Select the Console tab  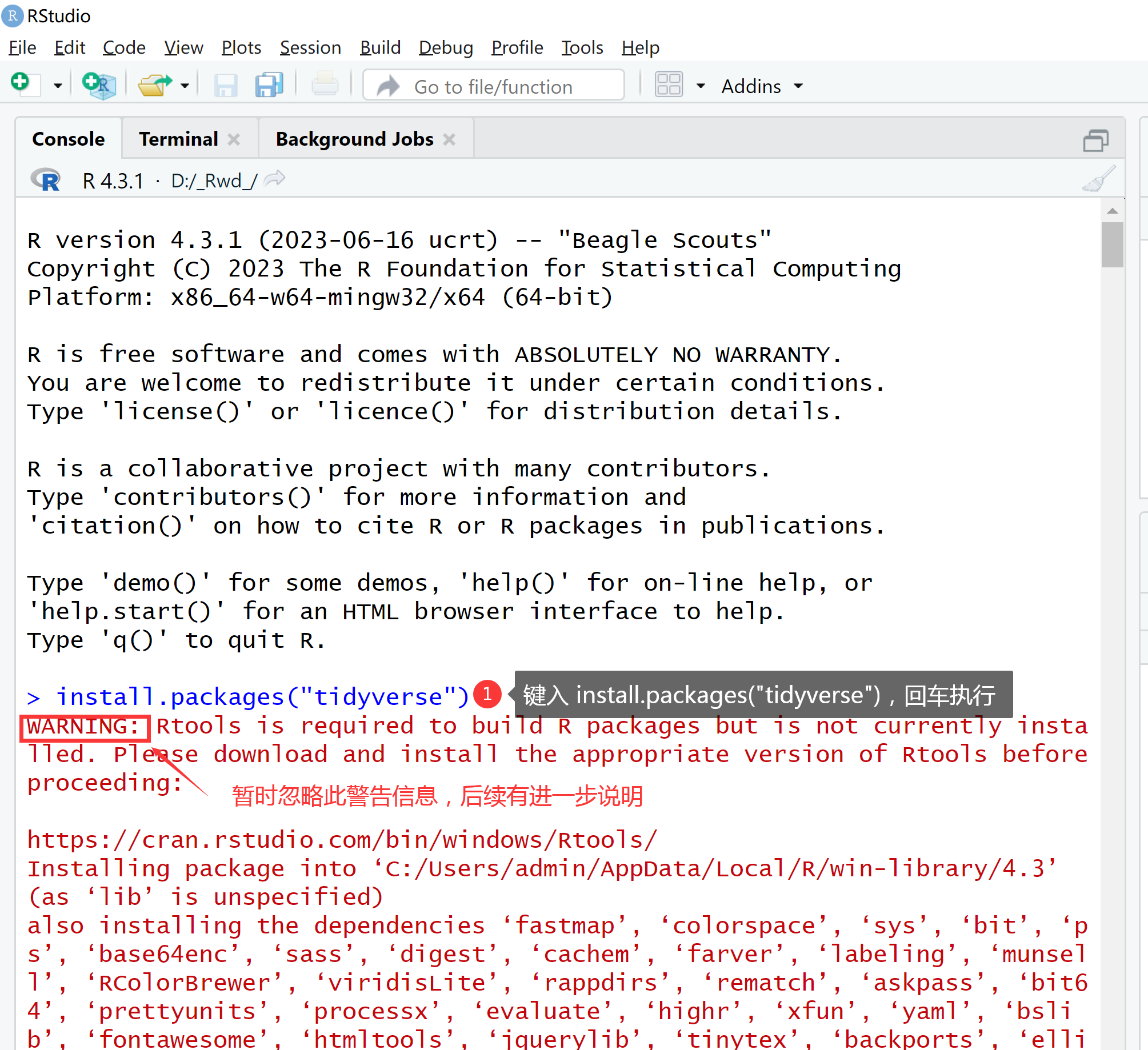pos(69,139)
